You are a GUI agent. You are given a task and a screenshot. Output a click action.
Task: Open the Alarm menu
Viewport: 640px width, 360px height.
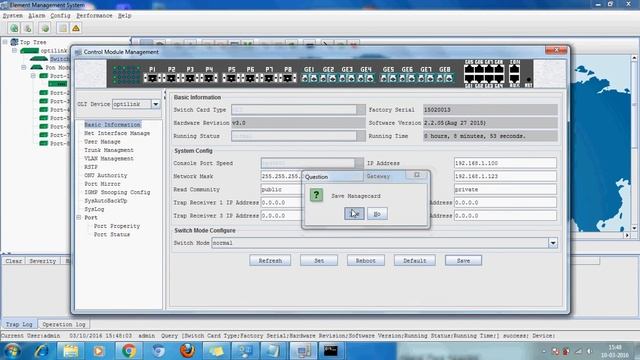point(37,16)
